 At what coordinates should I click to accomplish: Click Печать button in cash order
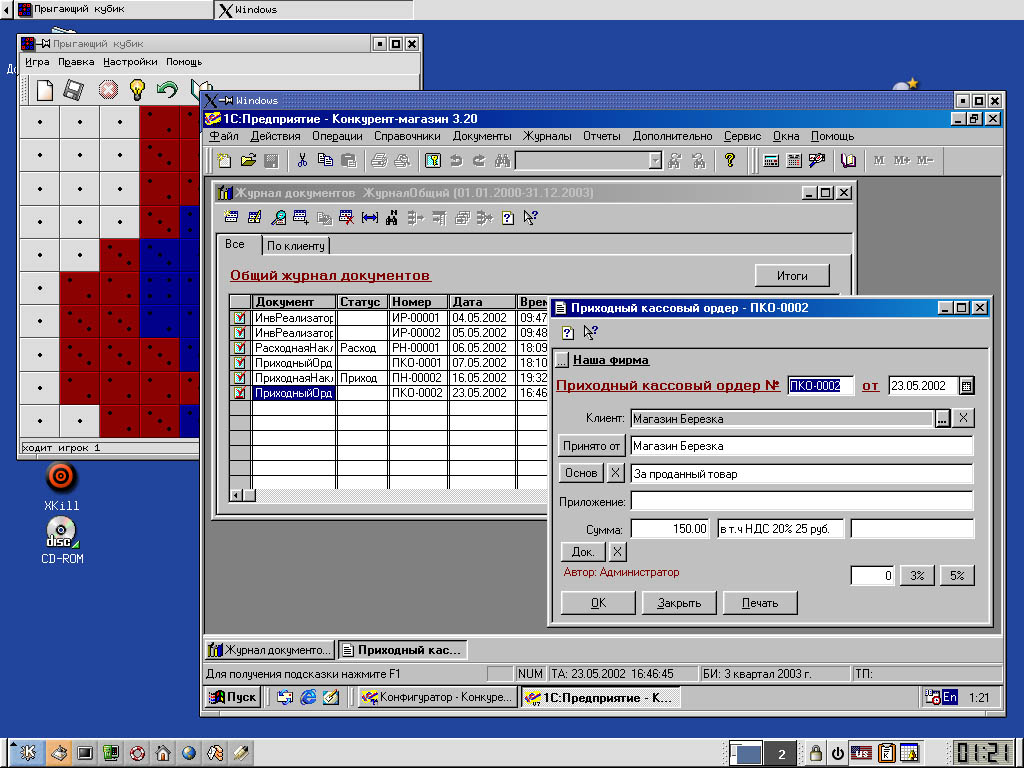pos(760,603)
